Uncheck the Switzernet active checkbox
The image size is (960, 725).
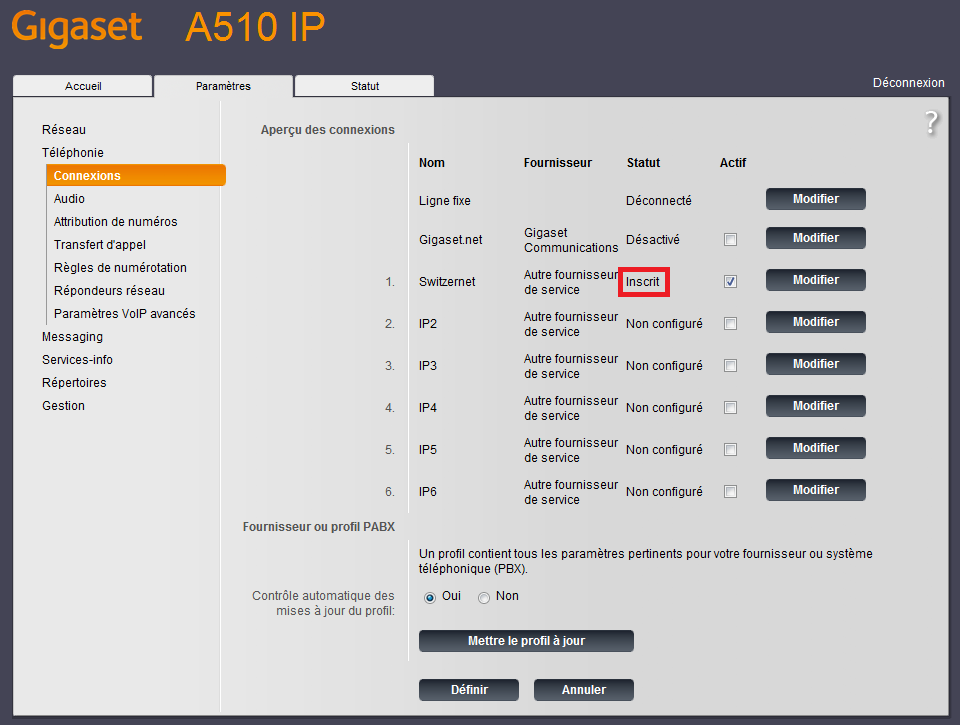pyautogui.click(x=730, y=282)
